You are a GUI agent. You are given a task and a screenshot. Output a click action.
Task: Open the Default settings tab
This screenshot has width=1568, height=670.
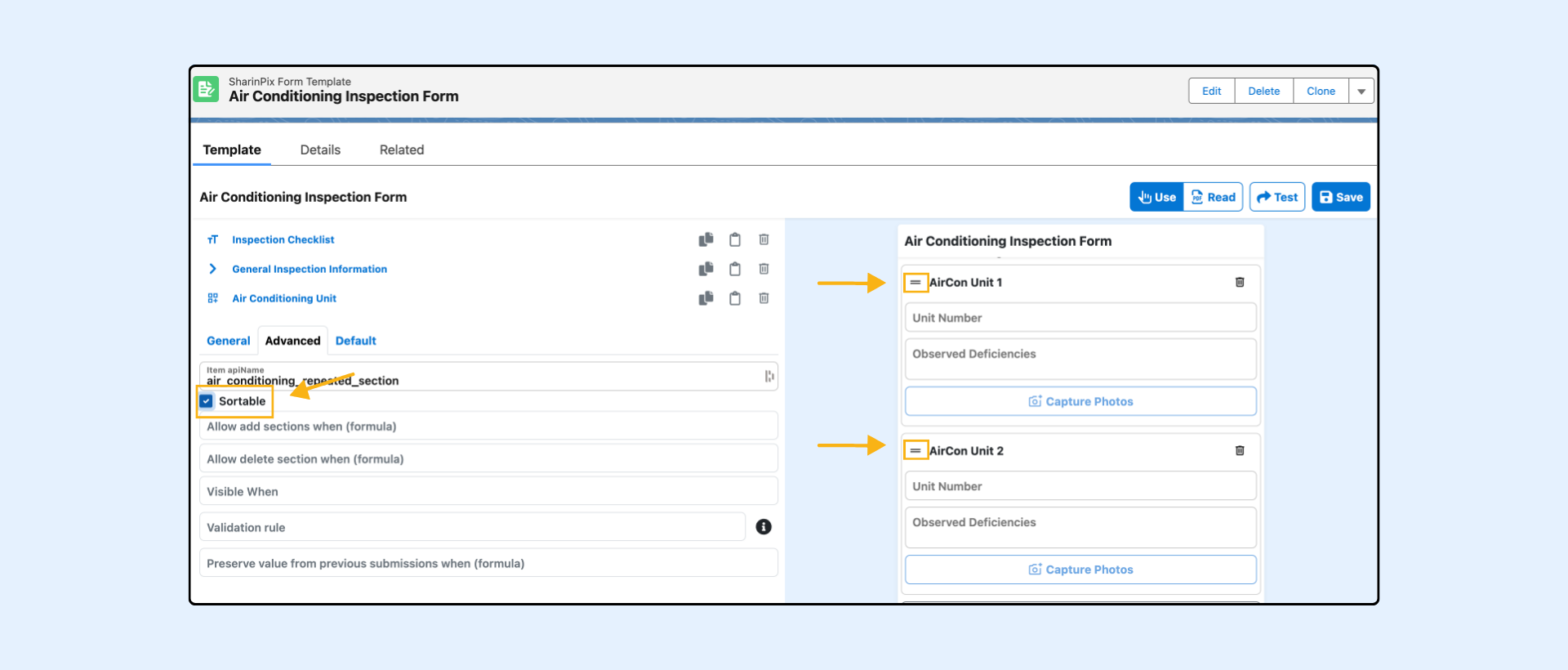(x=355, y=341)
